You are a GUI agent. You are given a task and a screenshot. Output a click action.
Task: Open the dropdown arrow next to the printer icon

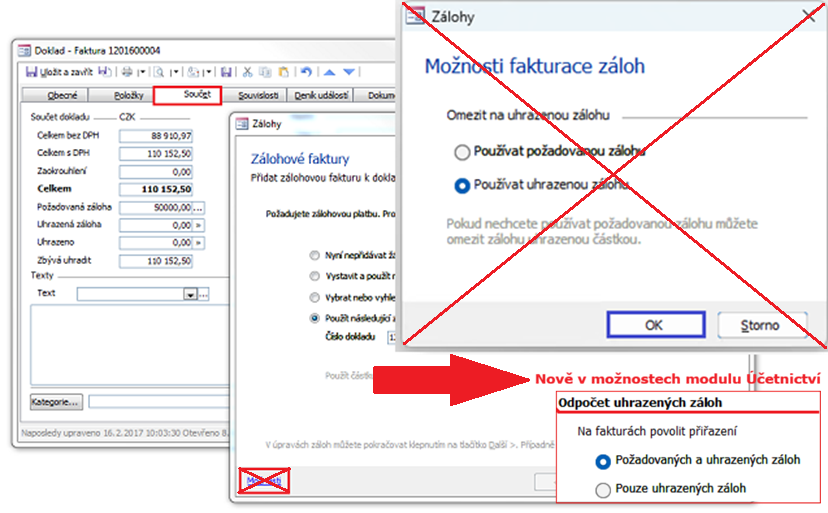point(141,72)
